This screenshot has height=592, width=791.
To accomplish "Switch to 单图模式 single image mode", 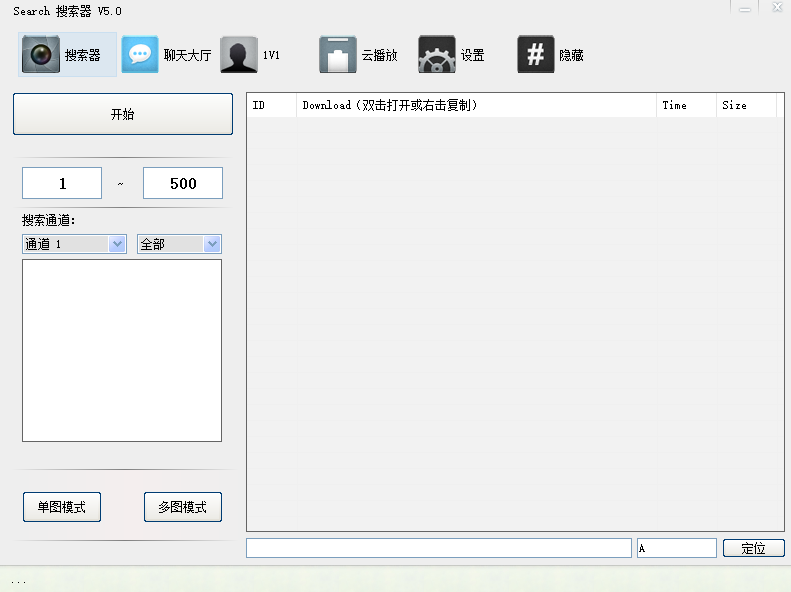I will pyautogui.click(x=62, y=507).
